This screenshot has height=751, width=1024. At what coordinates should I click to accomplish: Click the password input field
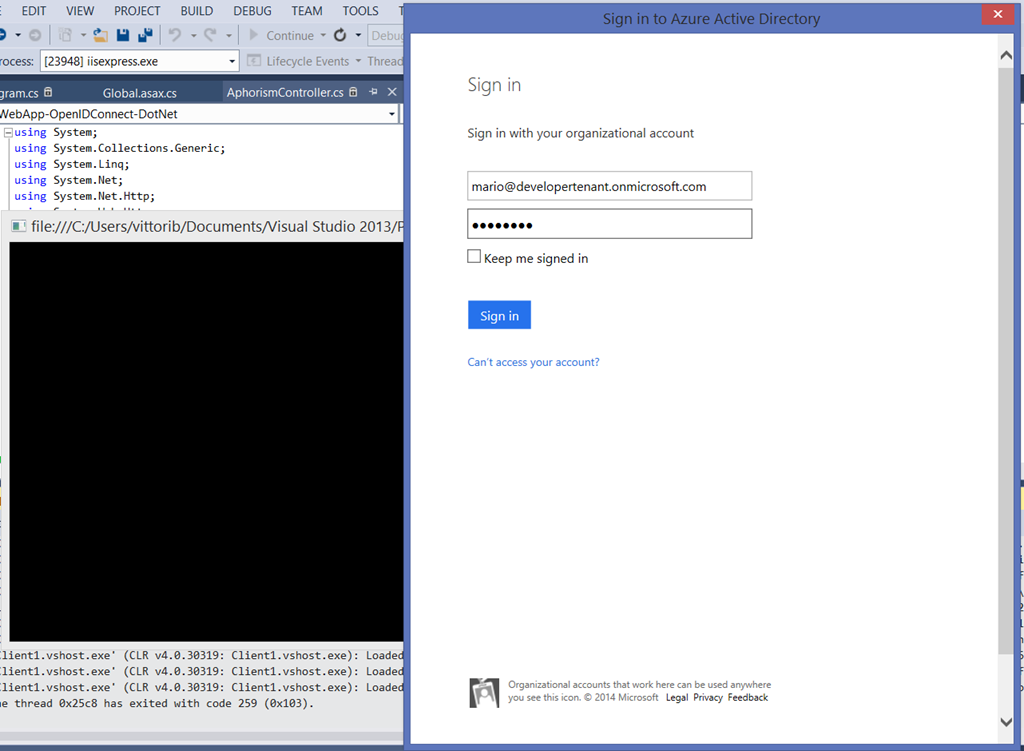point(609,224)
